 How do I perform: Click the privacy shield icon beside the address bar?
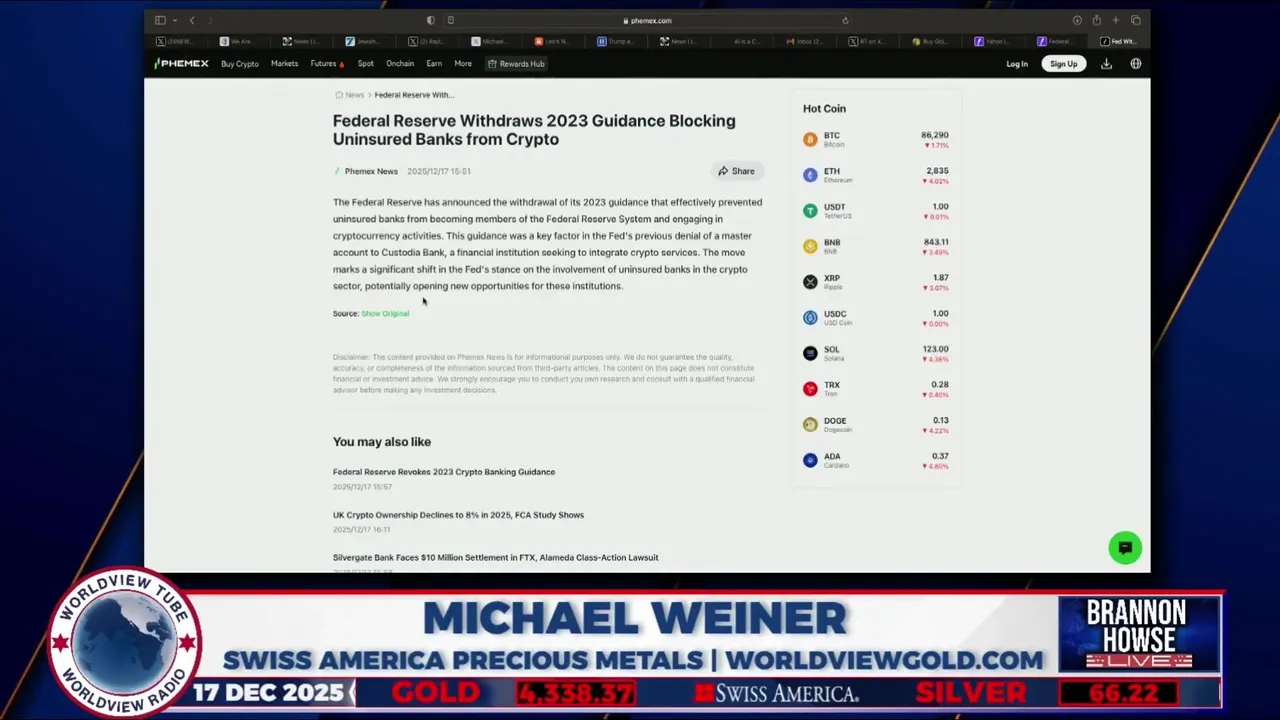(431, 20)
